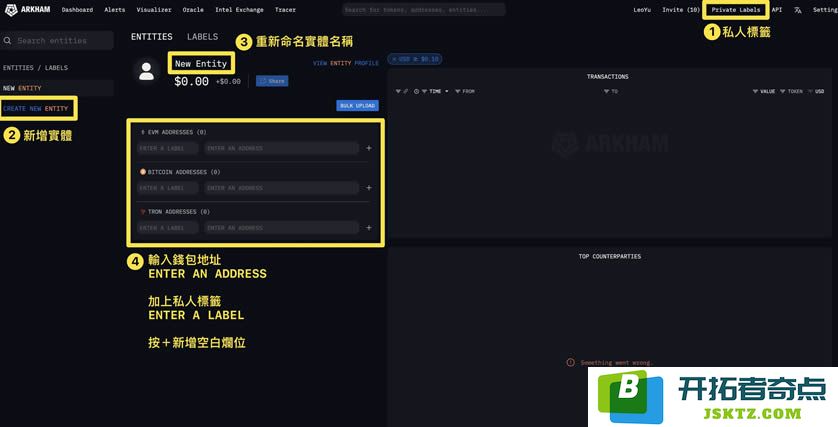This screenshot has height=427, width=838.
Task: Open the TOKEN column filter
Action: click(x=782, y=91)
